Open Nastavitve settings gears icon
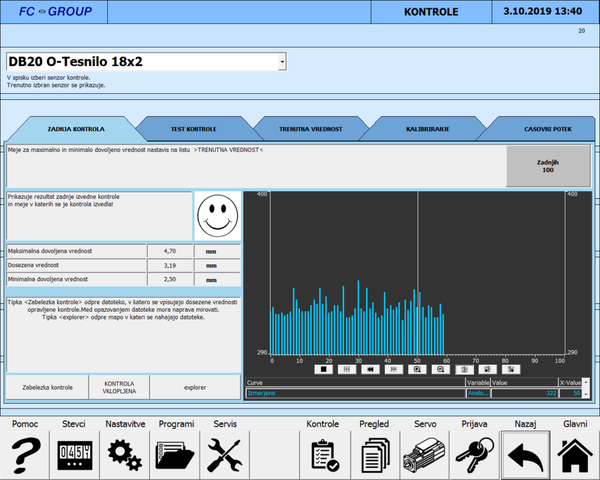Viewport: 600px width, 480px height. point(125,454)
